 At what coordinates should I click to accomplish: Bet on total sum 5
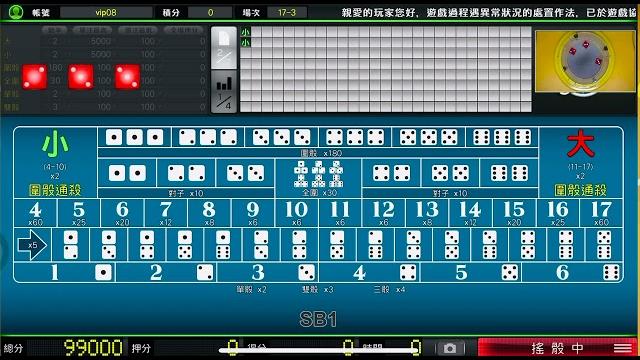pyautogui.click(x=78, y=213)
